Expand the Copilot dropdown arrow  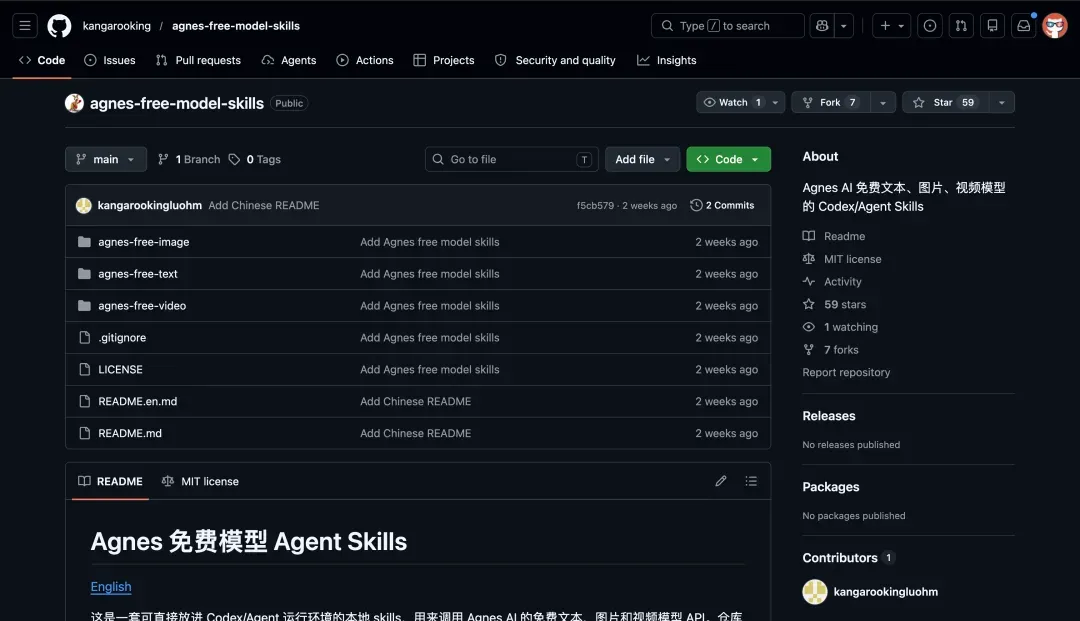point(844,26)
